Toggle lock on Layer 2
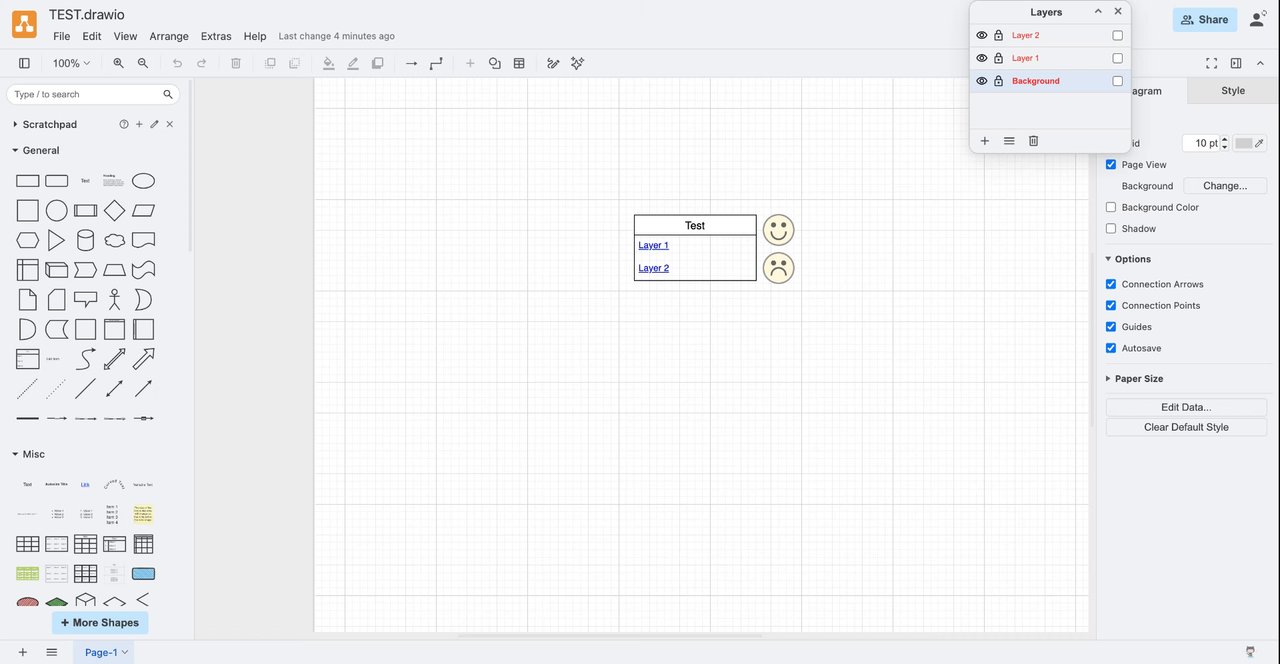Screen dimensions: 1280x664 point(998,35)
